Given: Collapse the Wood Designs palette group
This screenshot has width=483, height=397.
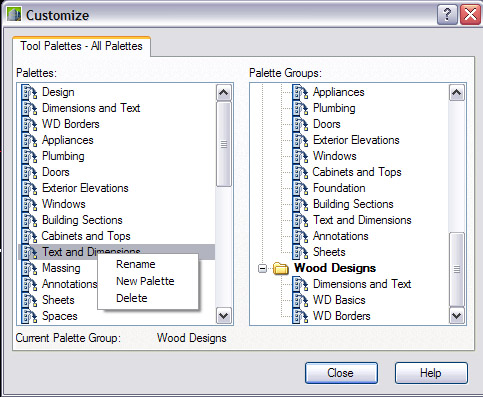Looking at the screenshot, I should [x=263, y=268].
